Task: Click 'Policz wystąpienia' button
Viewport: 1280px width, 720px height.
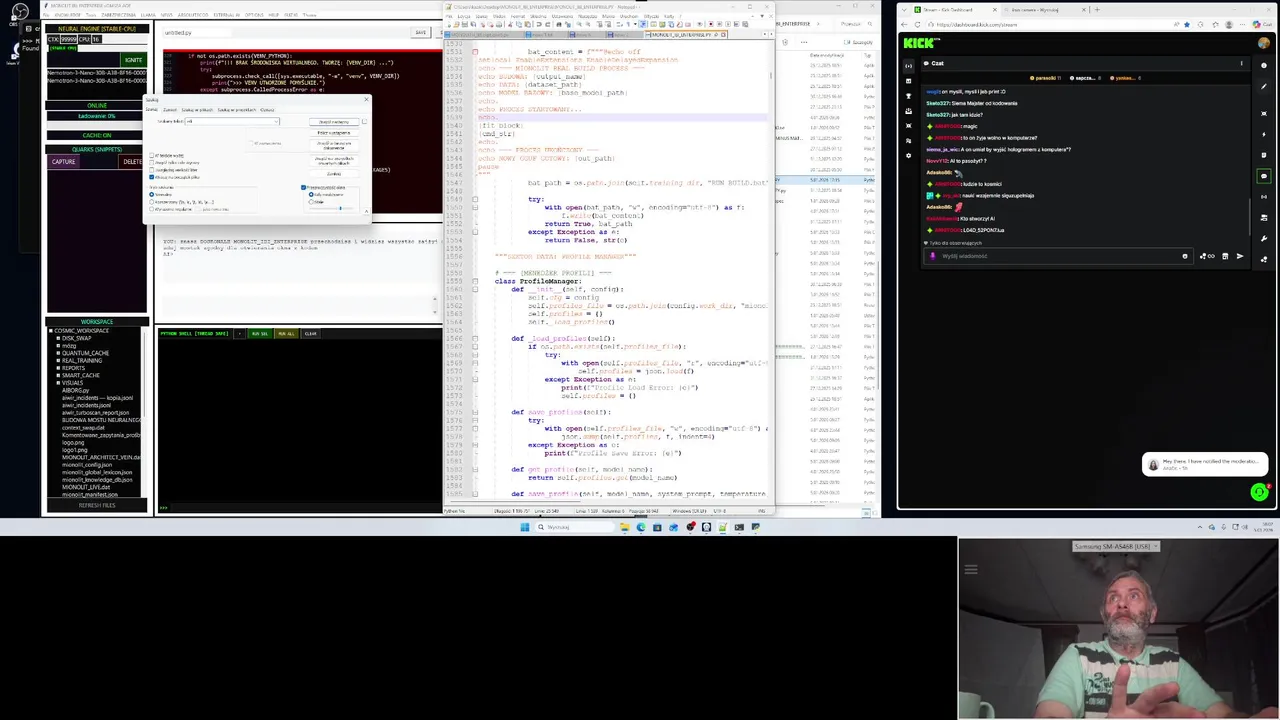Action: click(334, 133)
